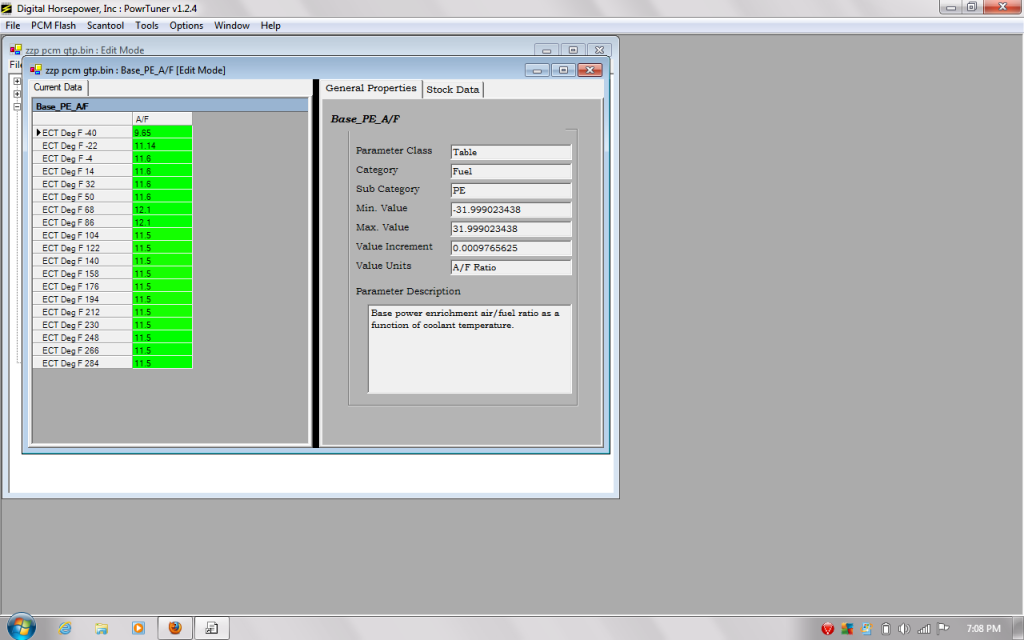Open the Action Center flag icon
The height and width of the screenshot is (640, 1024).
(943, 629)
